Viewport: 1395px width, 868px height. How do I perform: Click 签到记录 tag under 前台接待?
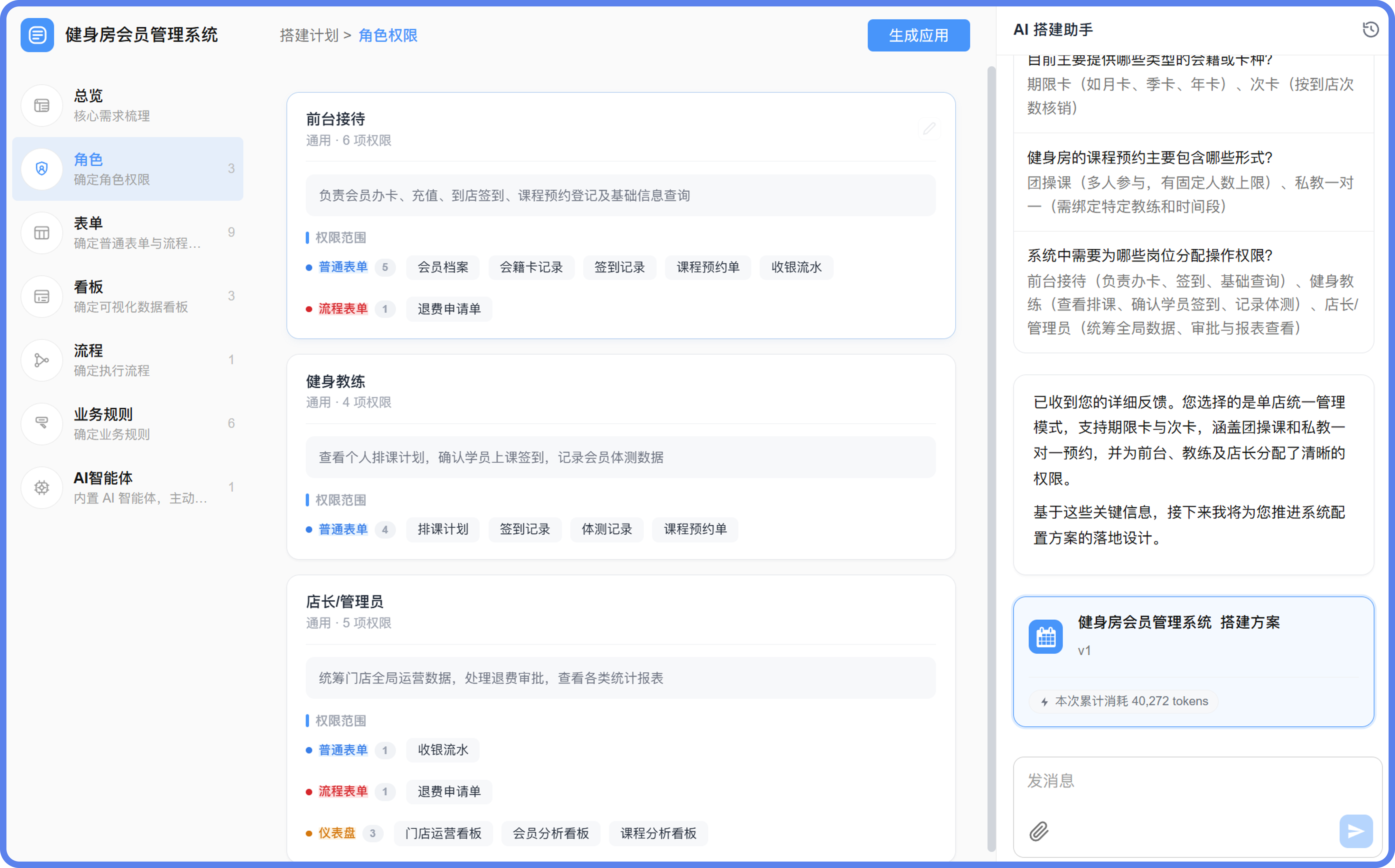[x=620, y=268]
